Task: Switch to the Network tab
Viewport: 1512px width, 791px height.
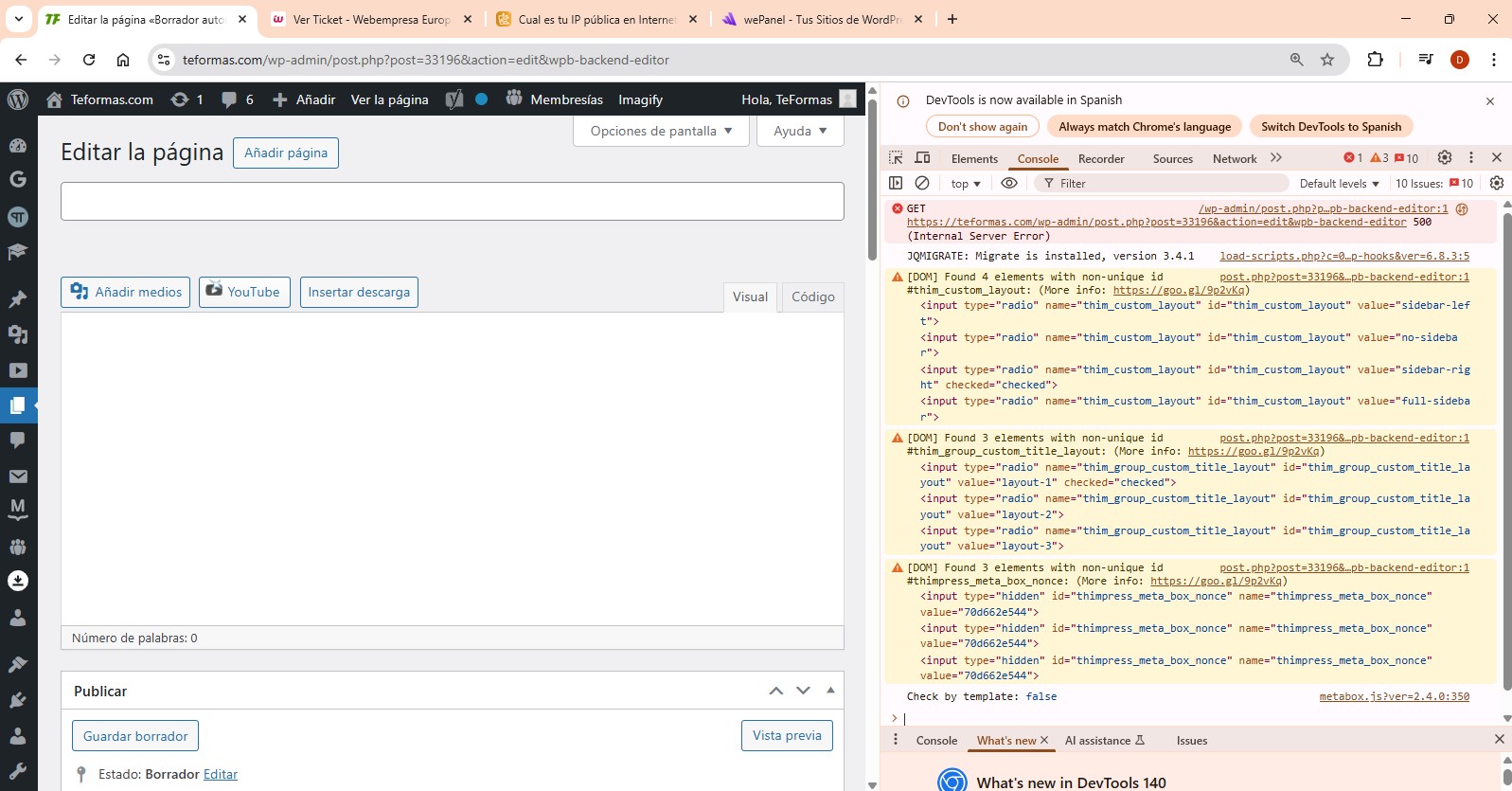Action: (x=1234, y=159)
